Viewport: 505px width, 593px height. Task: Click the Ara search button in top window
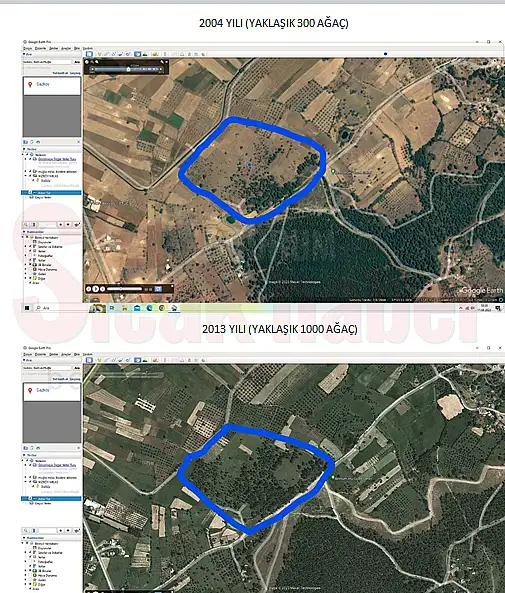tap(77, 62)
